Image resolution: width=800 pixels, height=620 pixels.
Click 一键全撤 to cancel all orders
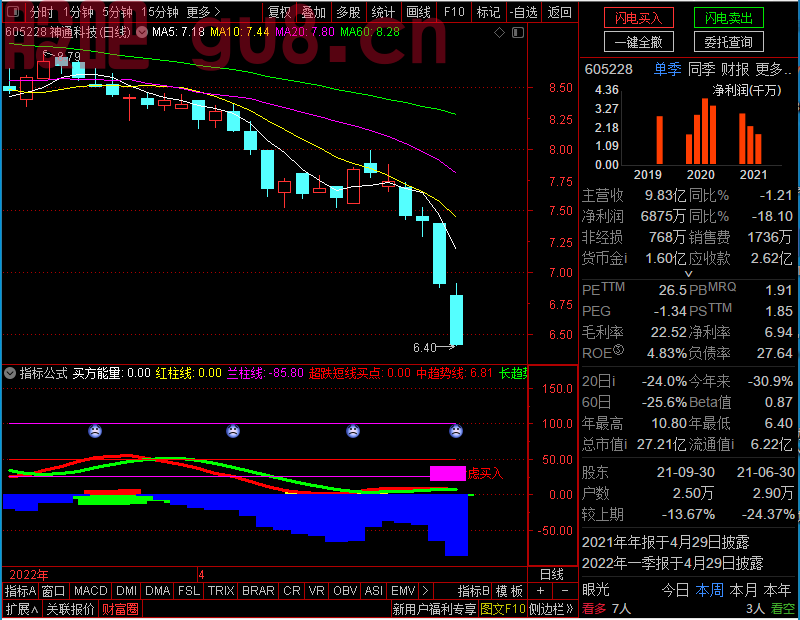pyautogui.click(x=638, y=42)
